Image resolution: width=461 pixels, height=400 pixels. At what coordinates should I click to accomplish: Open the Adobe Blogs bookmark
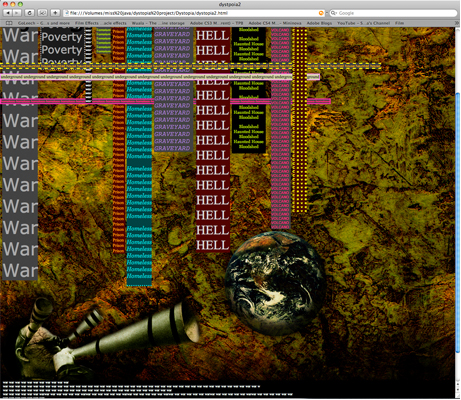(x=319, y=23)
